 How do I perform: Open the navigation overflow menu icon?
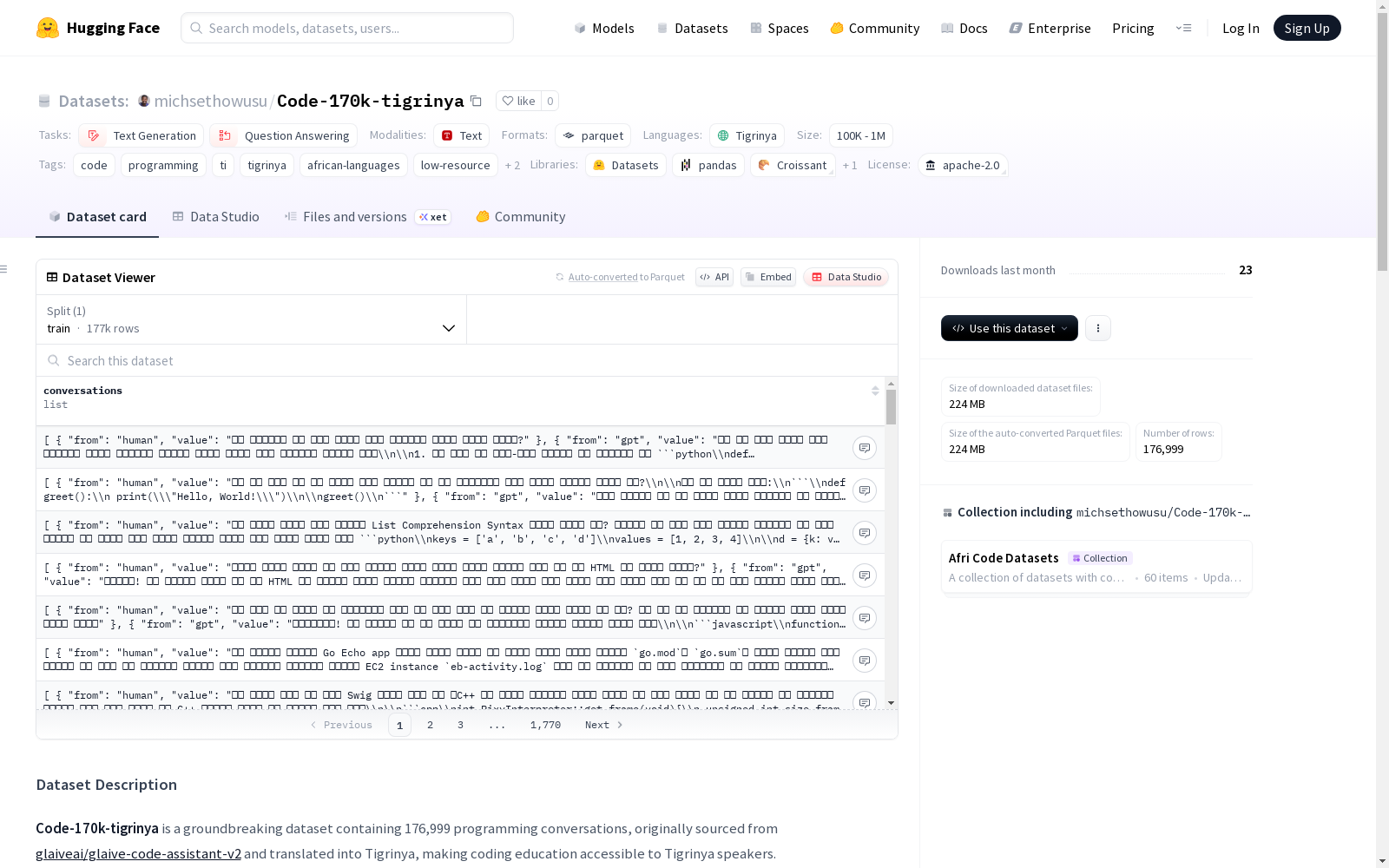(1184, 28)
